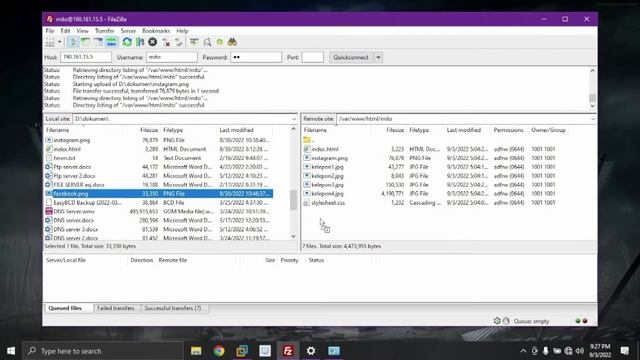Screen dimensions: 640x360
Task: Click the queue activity indicator lights
Action: pyautogui.click(x=581, y=321)
